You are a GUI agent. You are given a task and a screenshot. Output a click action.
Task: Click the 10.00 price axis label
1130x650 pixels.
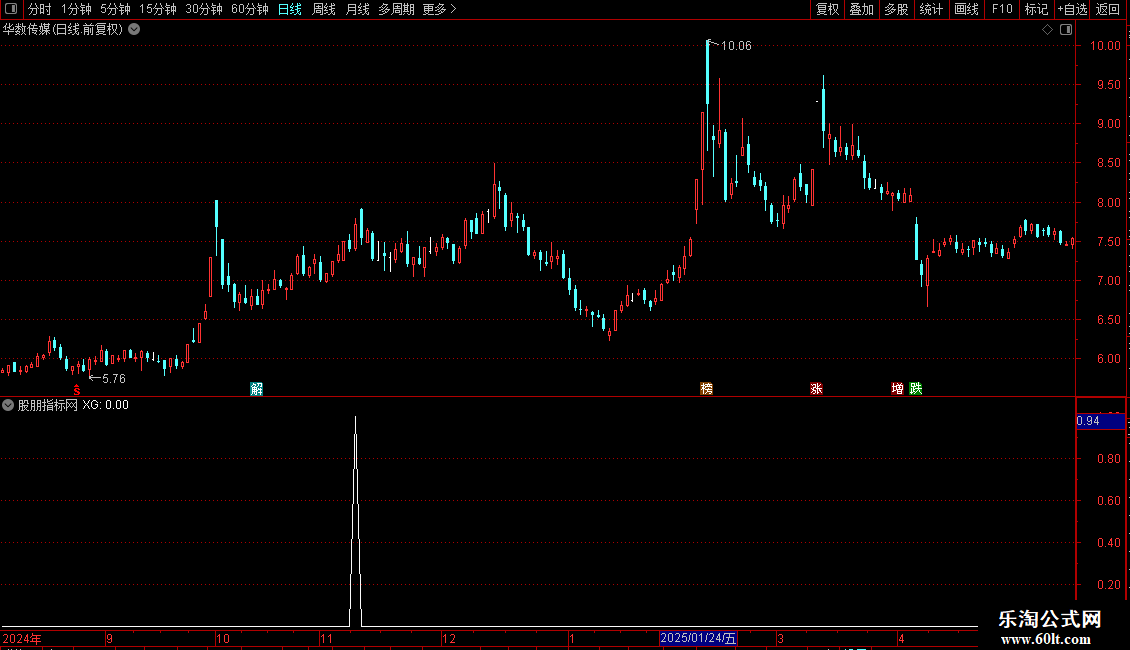[x=1105, y=45]
